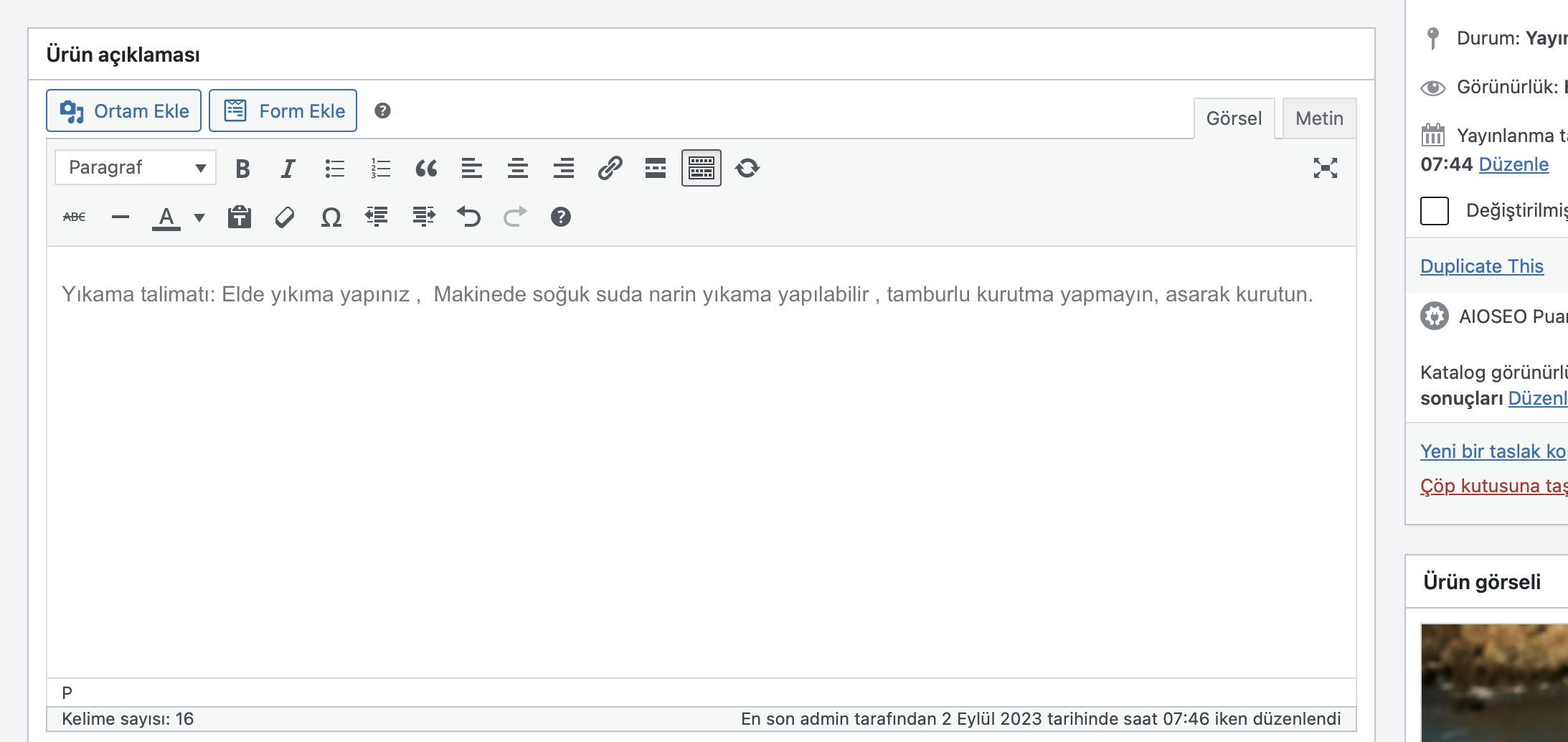Insert the Read More tag
1568x742 pixels.
(x=656, y=168)
